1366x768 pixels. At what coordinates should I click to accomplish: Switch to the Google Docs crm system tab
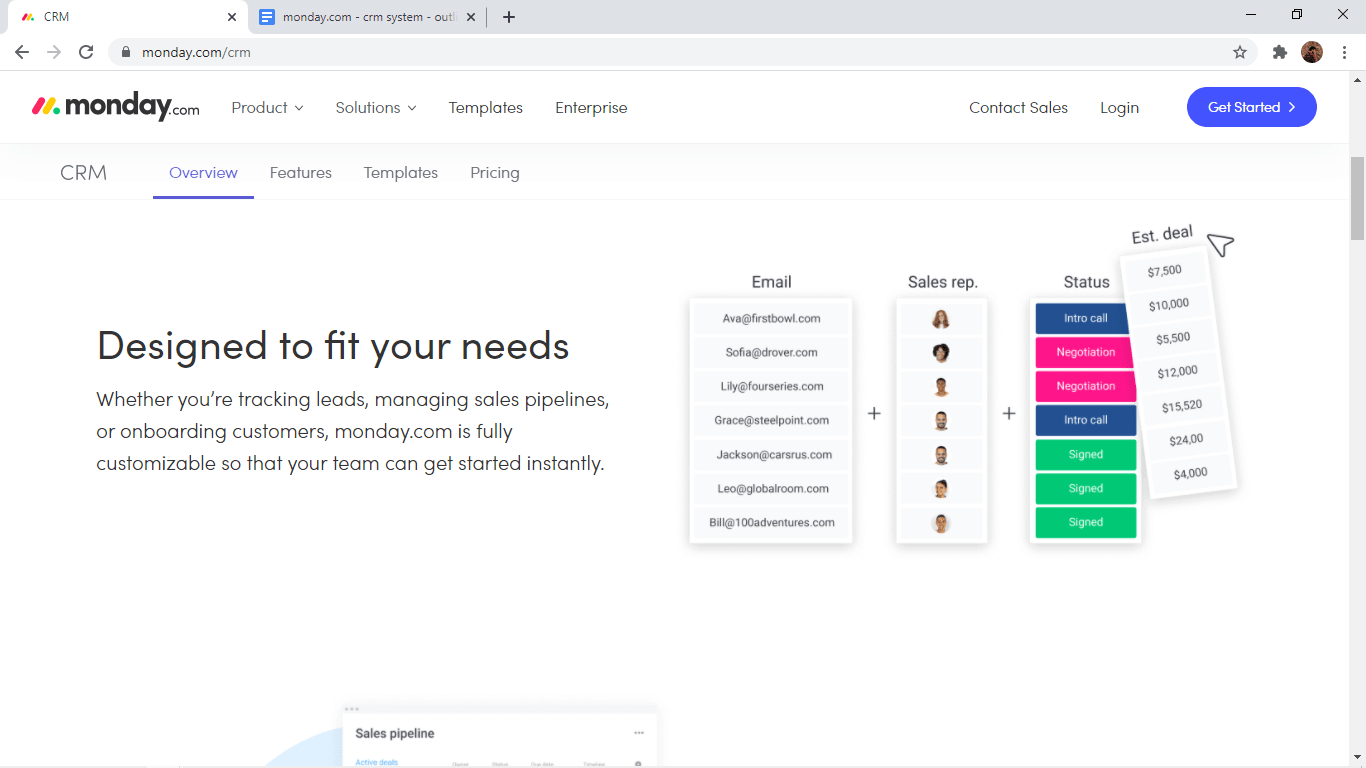point(370,17)
